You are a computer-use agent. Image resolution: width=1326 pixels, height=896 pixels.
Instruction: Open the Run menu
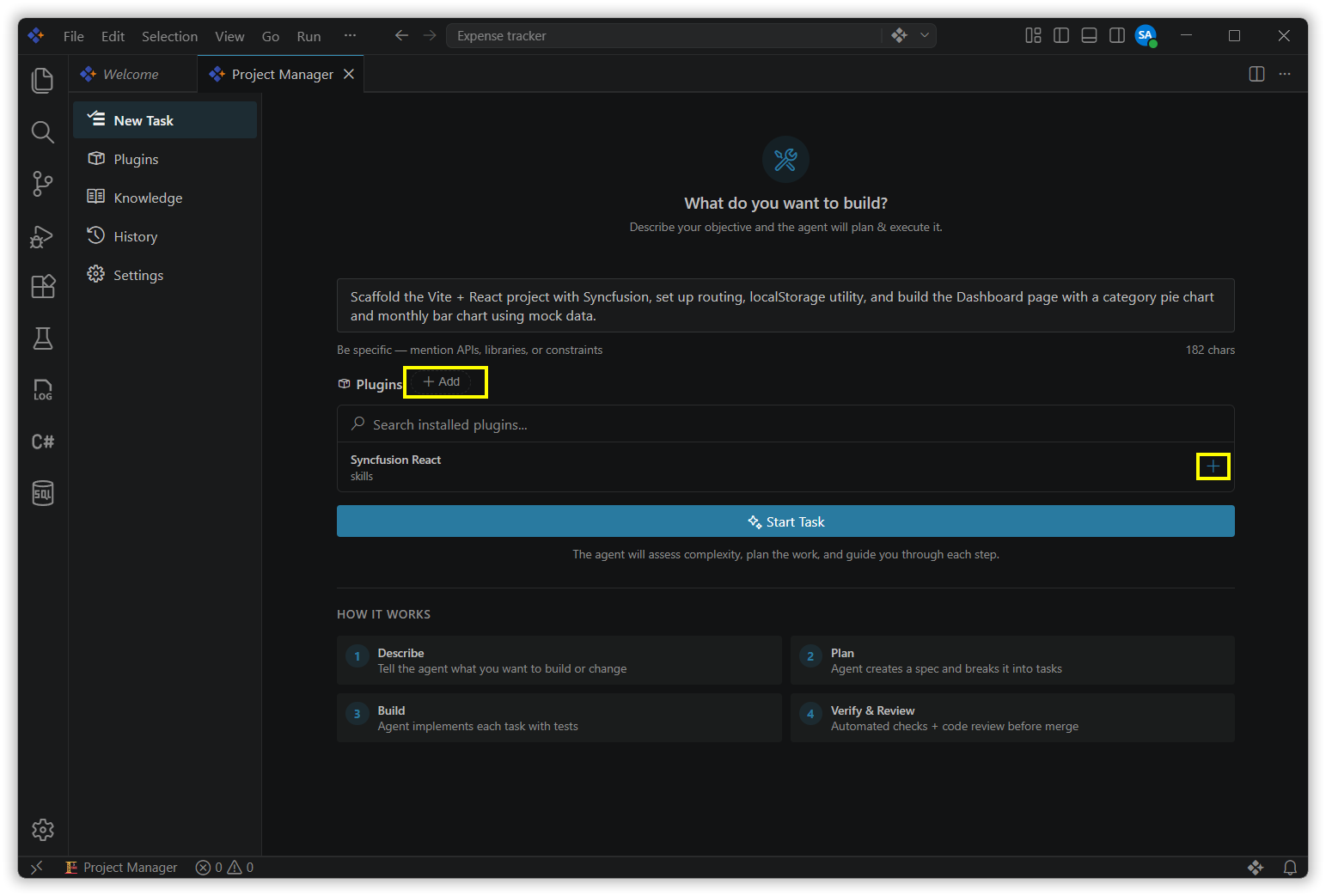[309, 36]
